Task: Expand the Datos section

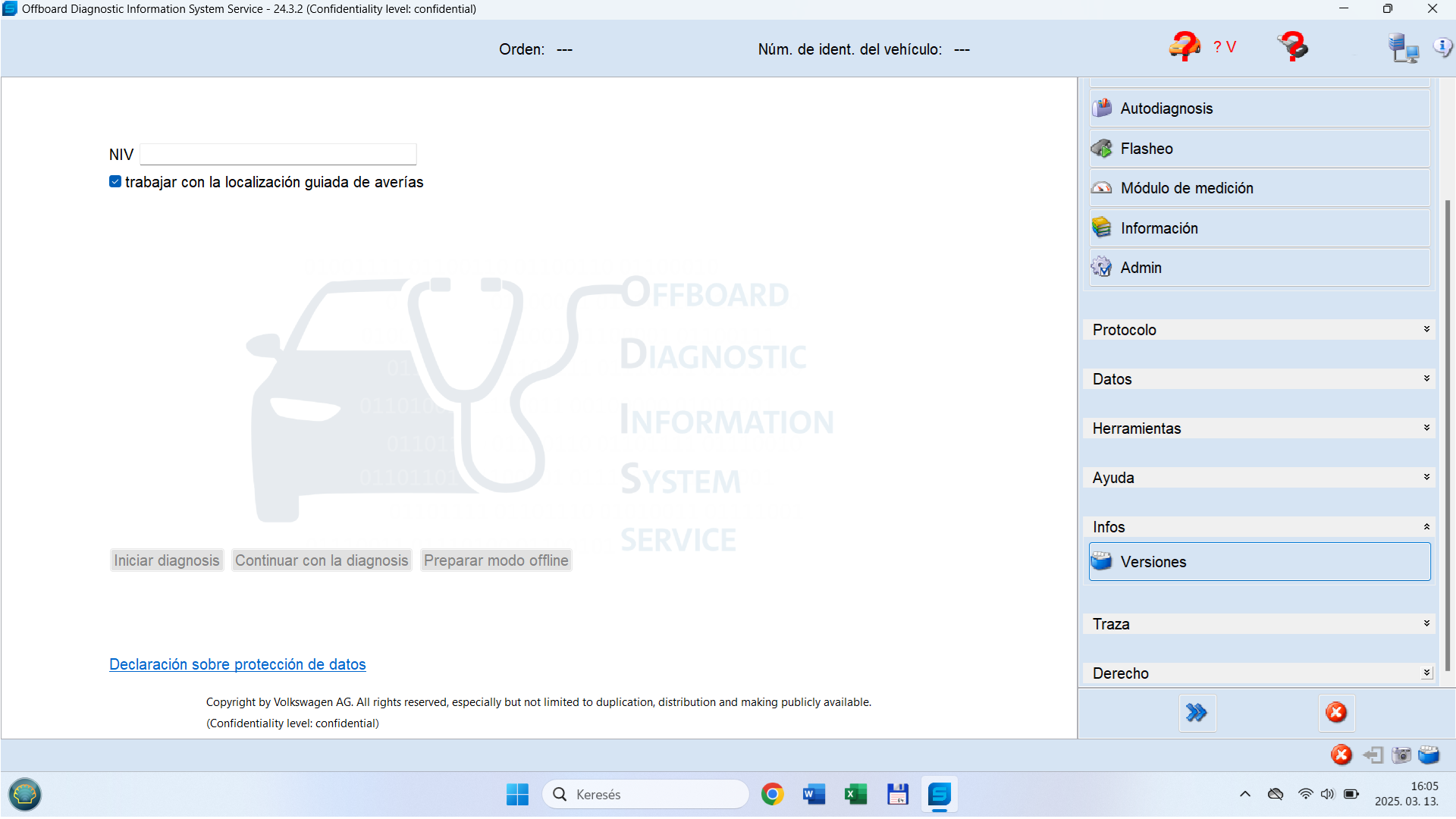Action: pos(1260,379)
